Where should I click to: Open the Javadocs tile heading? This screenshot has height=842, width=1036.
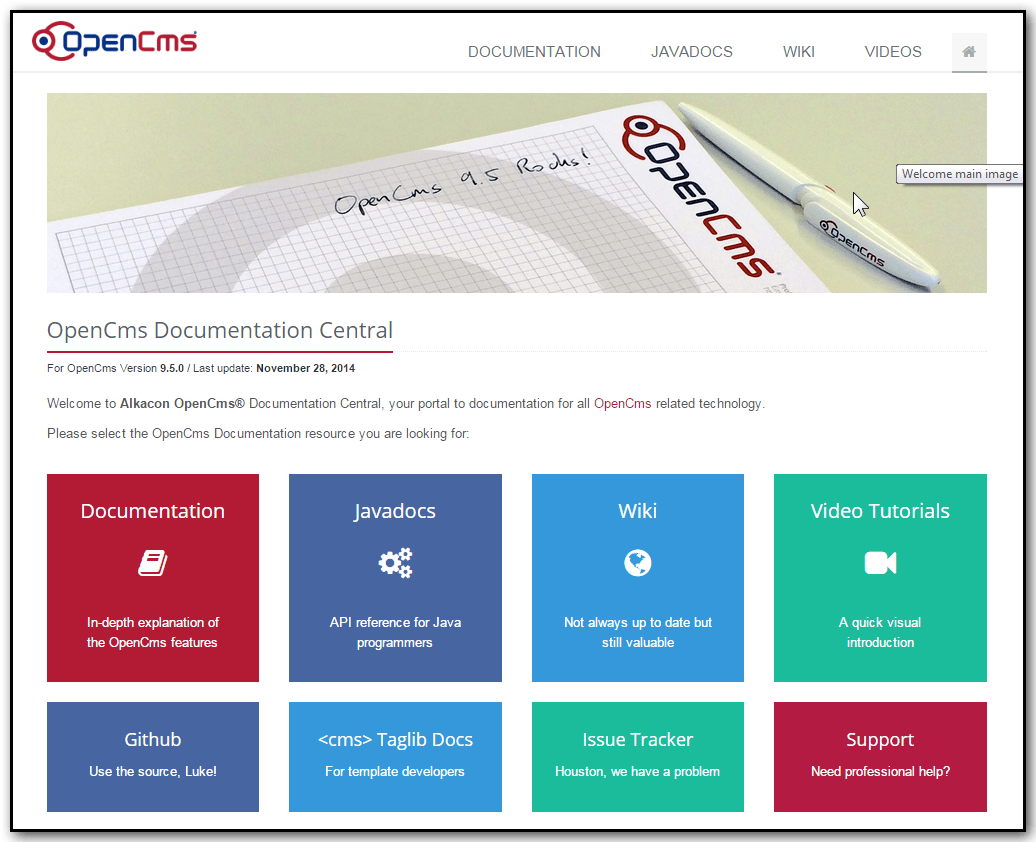[x=394, y=511]
